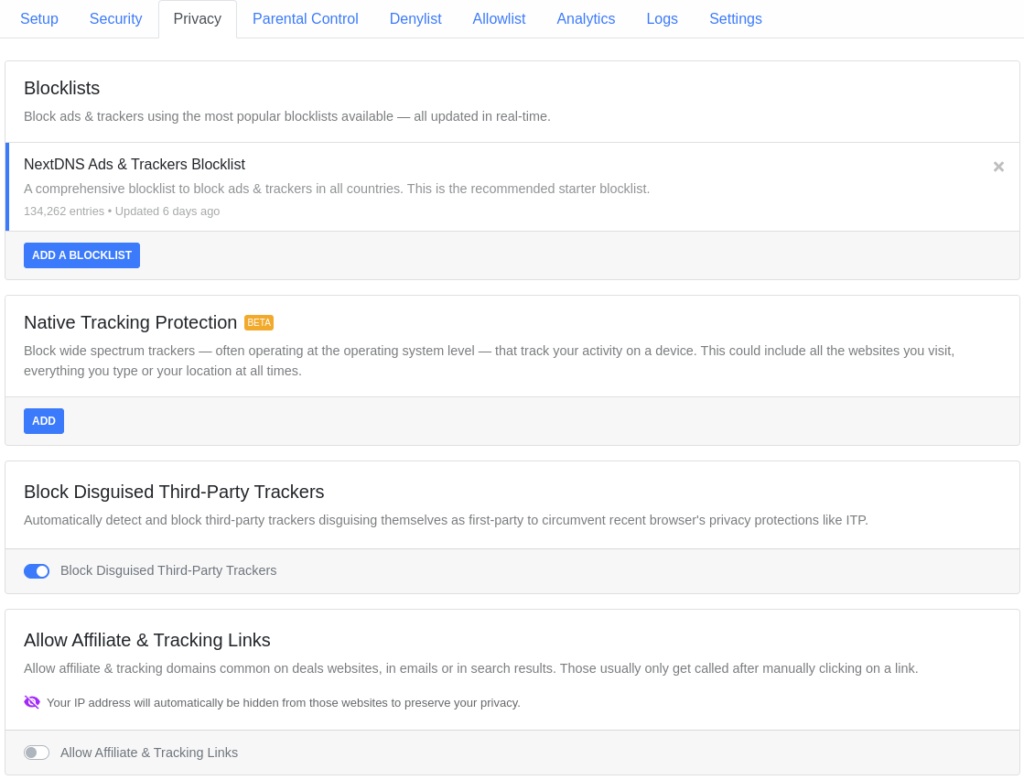1024x780 pixels.
Task: Click the Native Tracking Protection heading
Action: click(x=130, y=322)
